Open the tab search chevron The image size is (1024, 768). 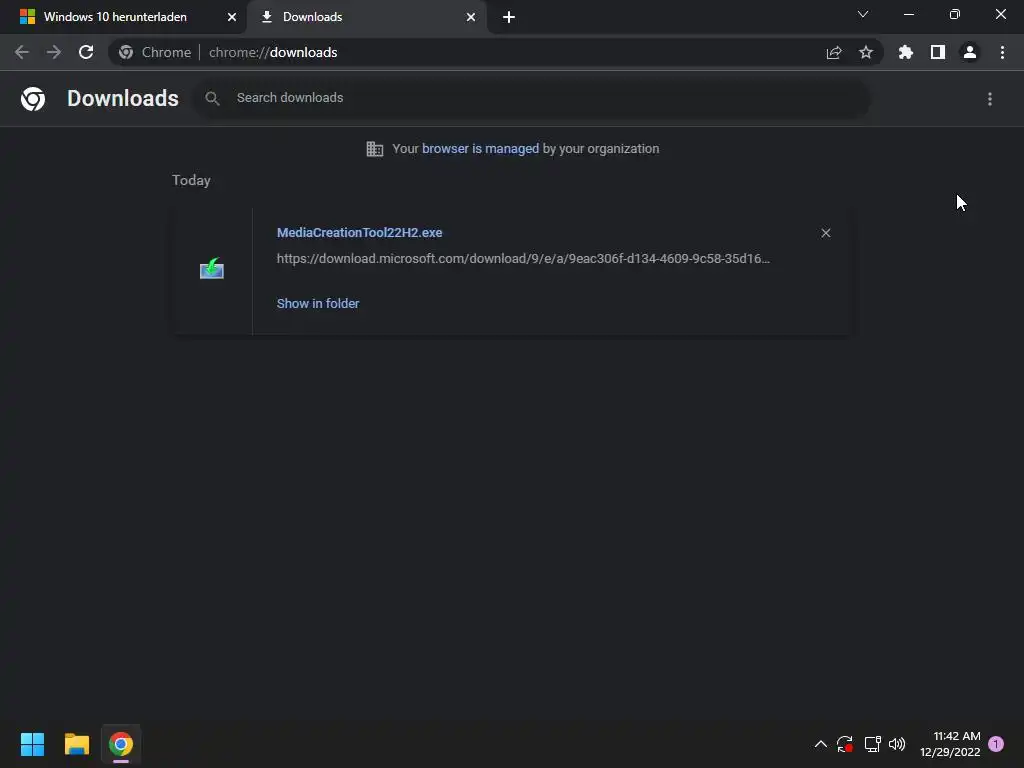pyautogui.click(x=863, y=14)
